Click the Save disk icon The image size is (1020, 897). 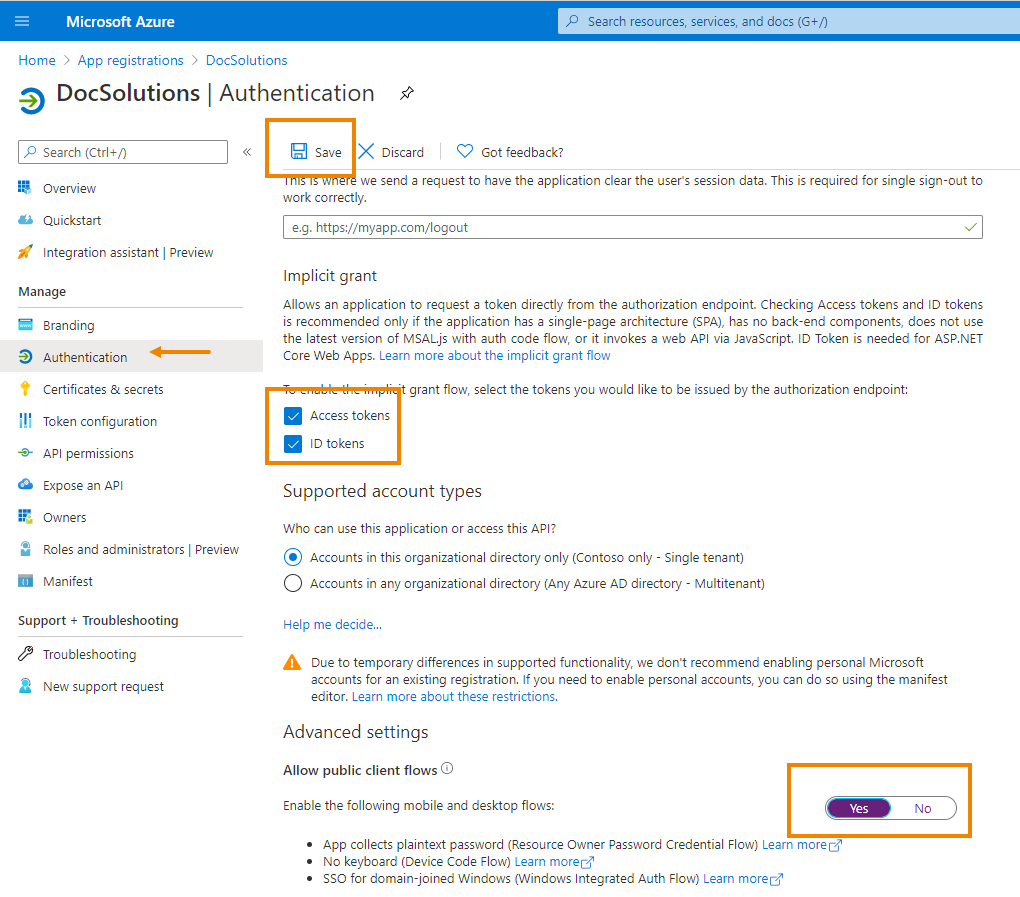tap(298, 151)
